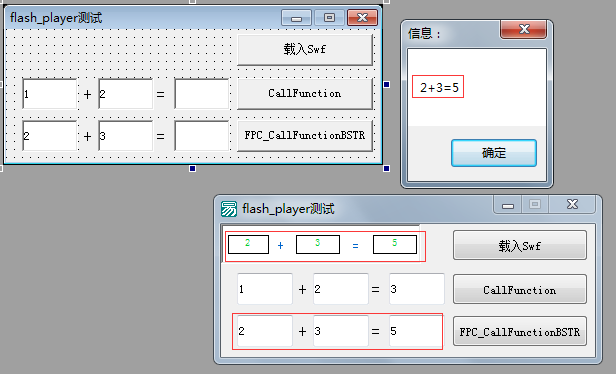Viewport: 616px width, 374px height.
Task: Click 载入Swf button in design window
Action: pyautogui.click(x=305, y=50)
